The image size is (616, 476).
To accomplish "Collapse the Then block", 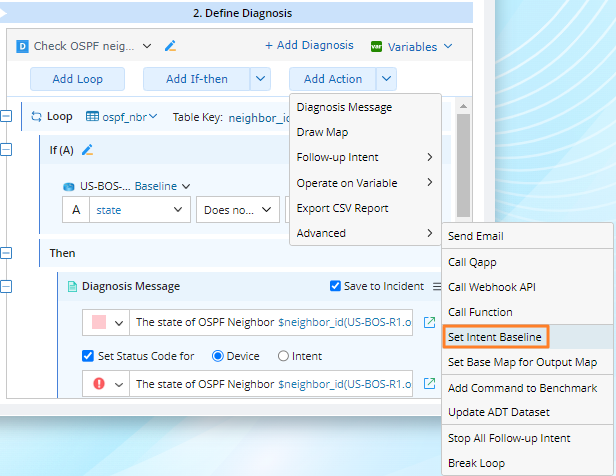I will point(6,253).
